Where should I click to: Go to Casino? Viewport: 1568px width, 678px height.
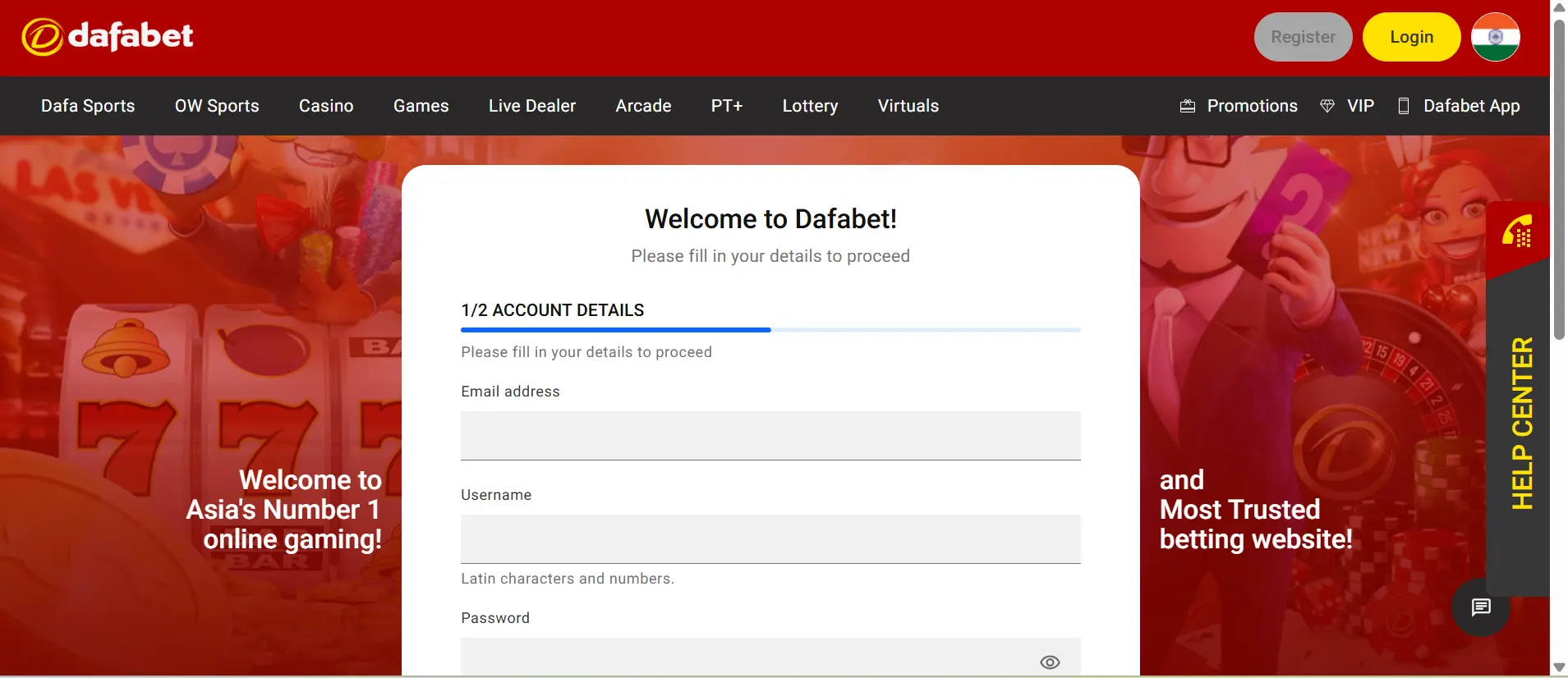click(x=326, y=106)
